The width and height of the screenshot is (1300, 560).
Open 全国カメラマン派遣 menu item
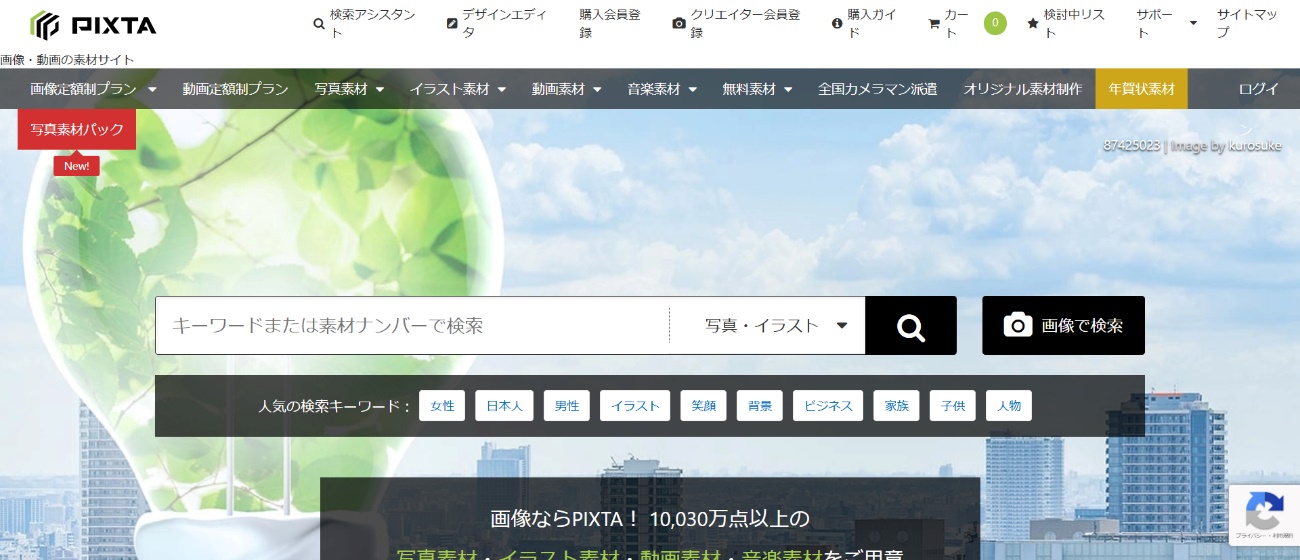pyautogui.click(x=877, y=89)
